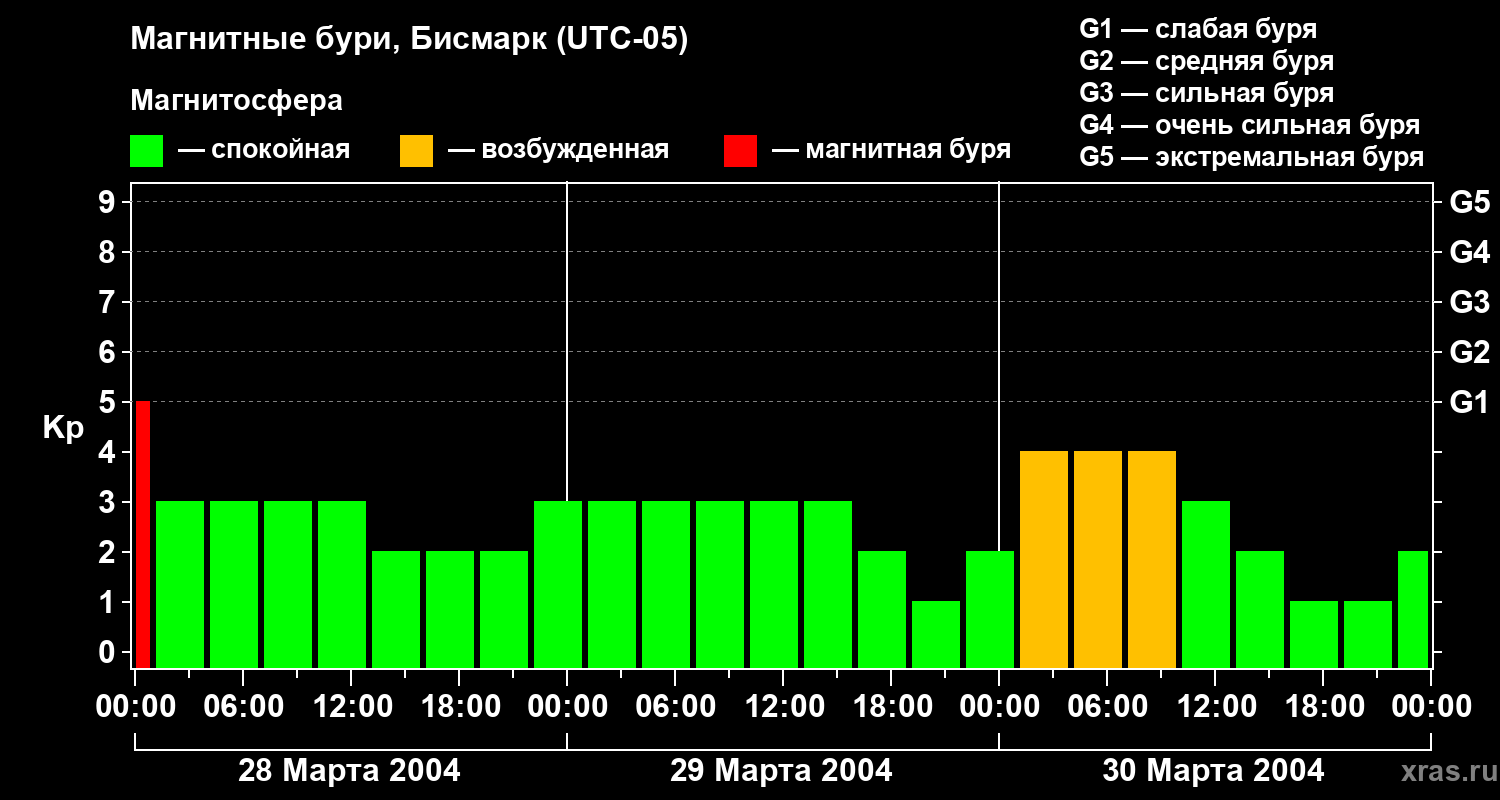The image size is (1500, 800).
Task: Click the Магнитосфера heading
Action: [236, 101]
